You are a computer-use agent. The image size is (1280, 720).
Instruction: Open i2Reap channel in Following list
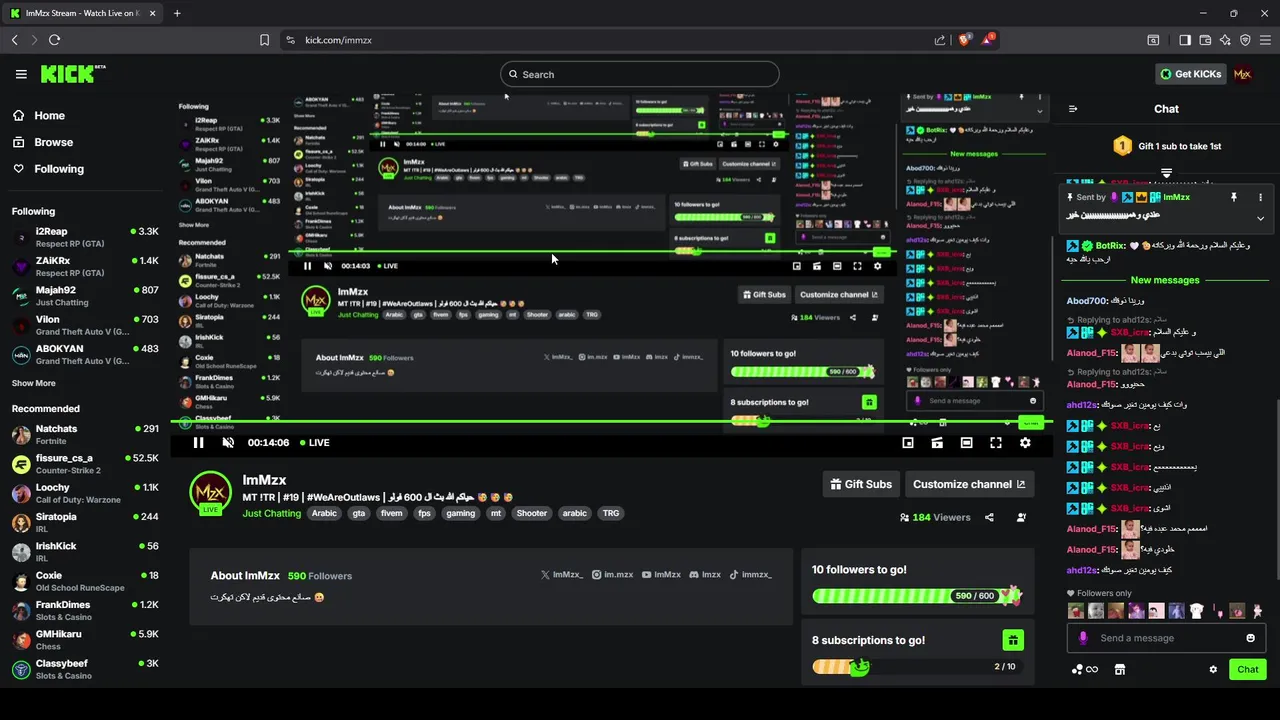click(85, 237)
